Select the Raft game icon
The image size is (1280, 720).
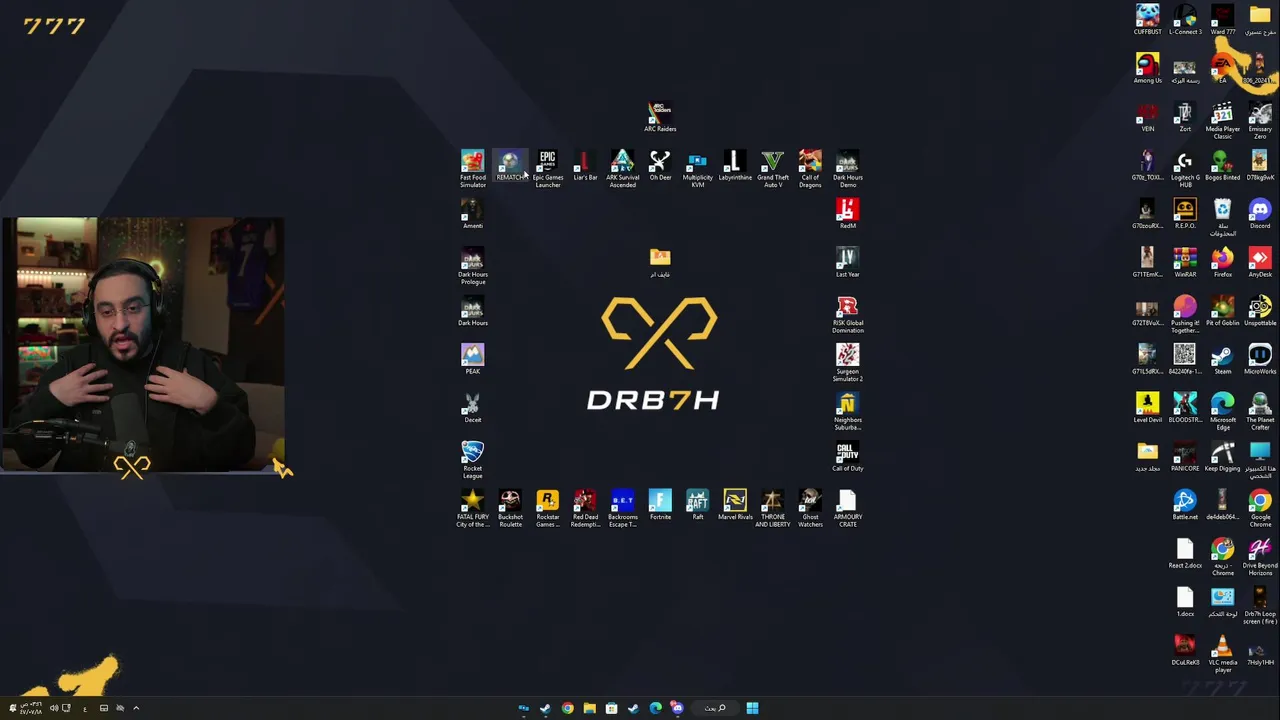698,506
